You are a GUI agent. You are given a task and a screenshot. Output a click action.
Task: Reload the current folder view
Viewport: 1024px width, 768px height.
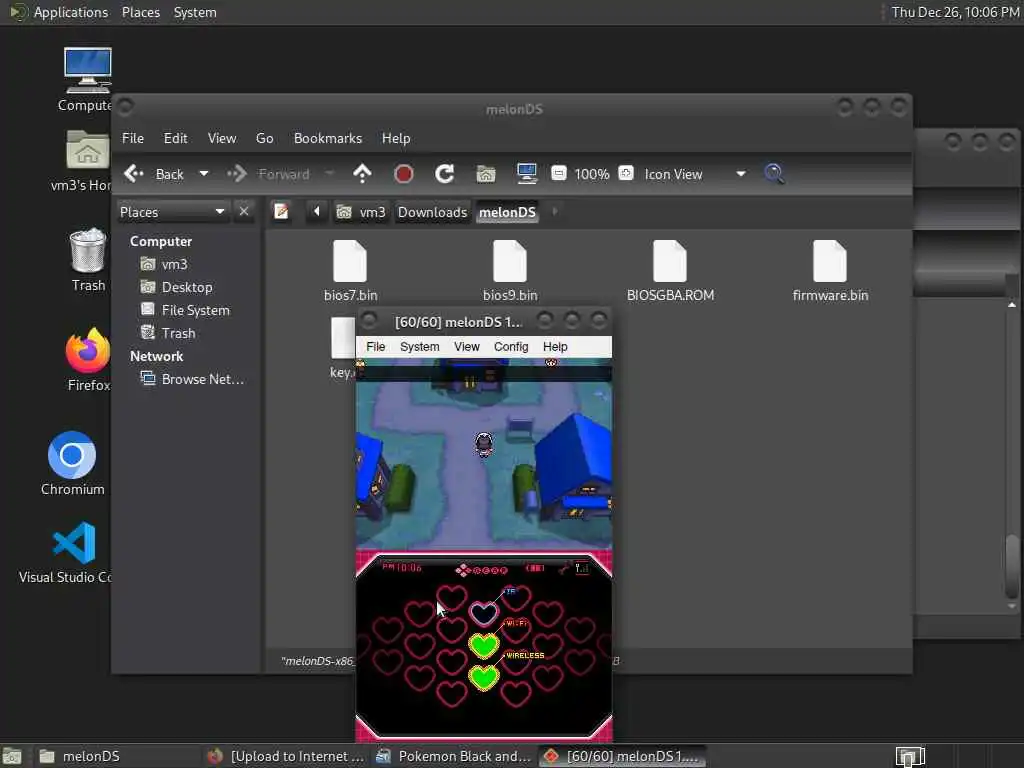tap(445, 174)
